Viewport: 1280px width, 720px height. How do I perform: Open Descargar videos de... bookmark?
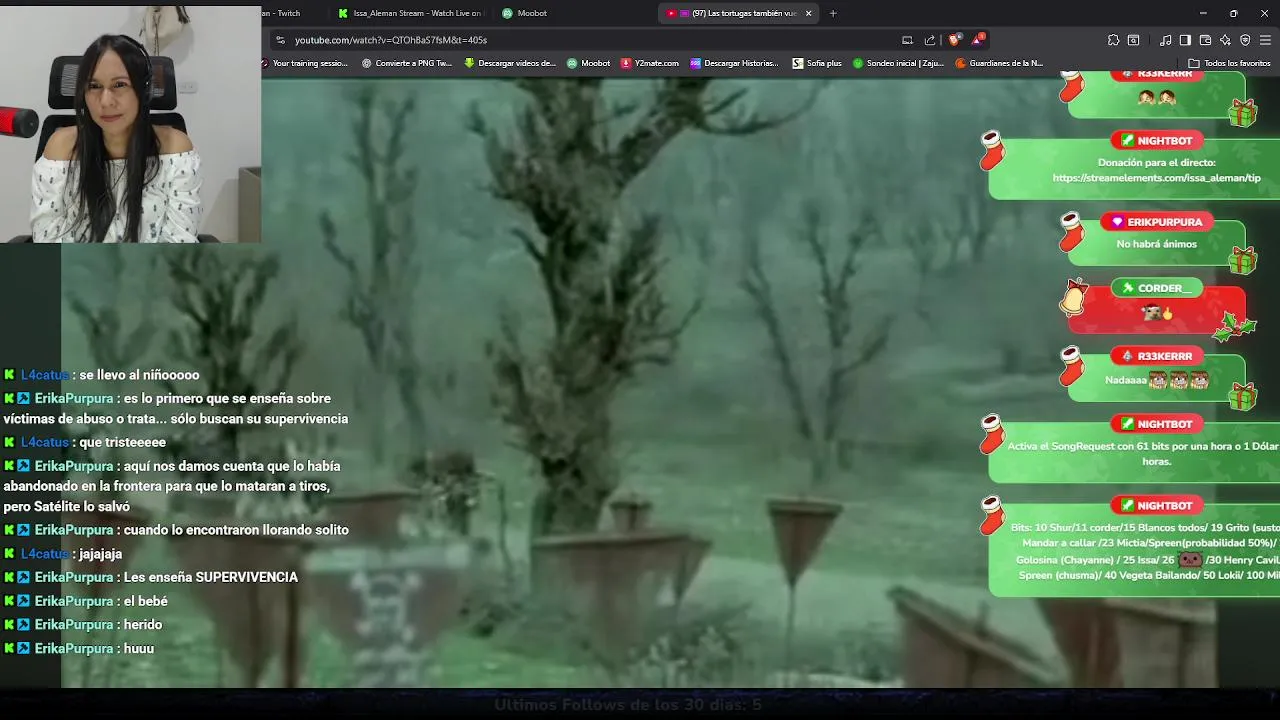click(x=510, y=63)
